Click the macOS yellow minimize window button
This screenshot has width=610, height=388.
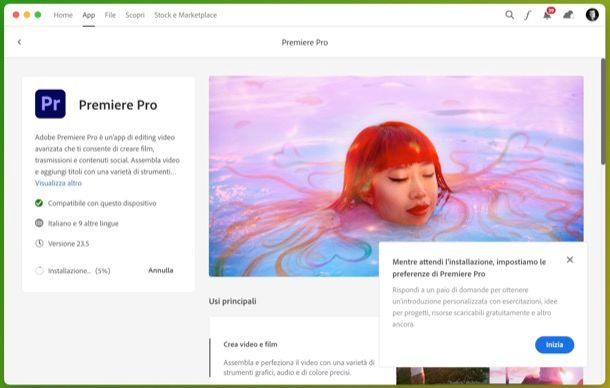27,15
